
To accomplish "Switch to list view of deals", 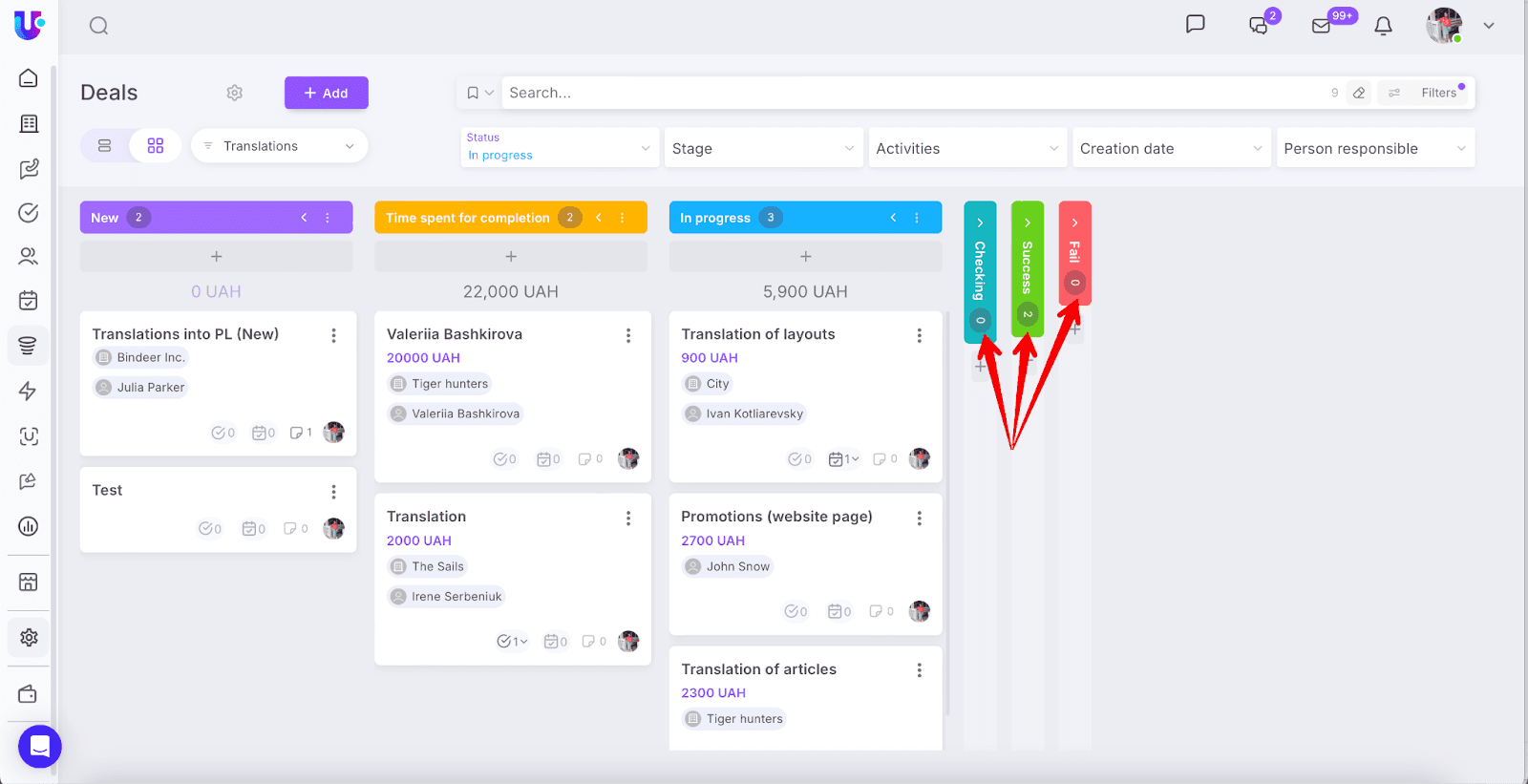I will (105, 145).
